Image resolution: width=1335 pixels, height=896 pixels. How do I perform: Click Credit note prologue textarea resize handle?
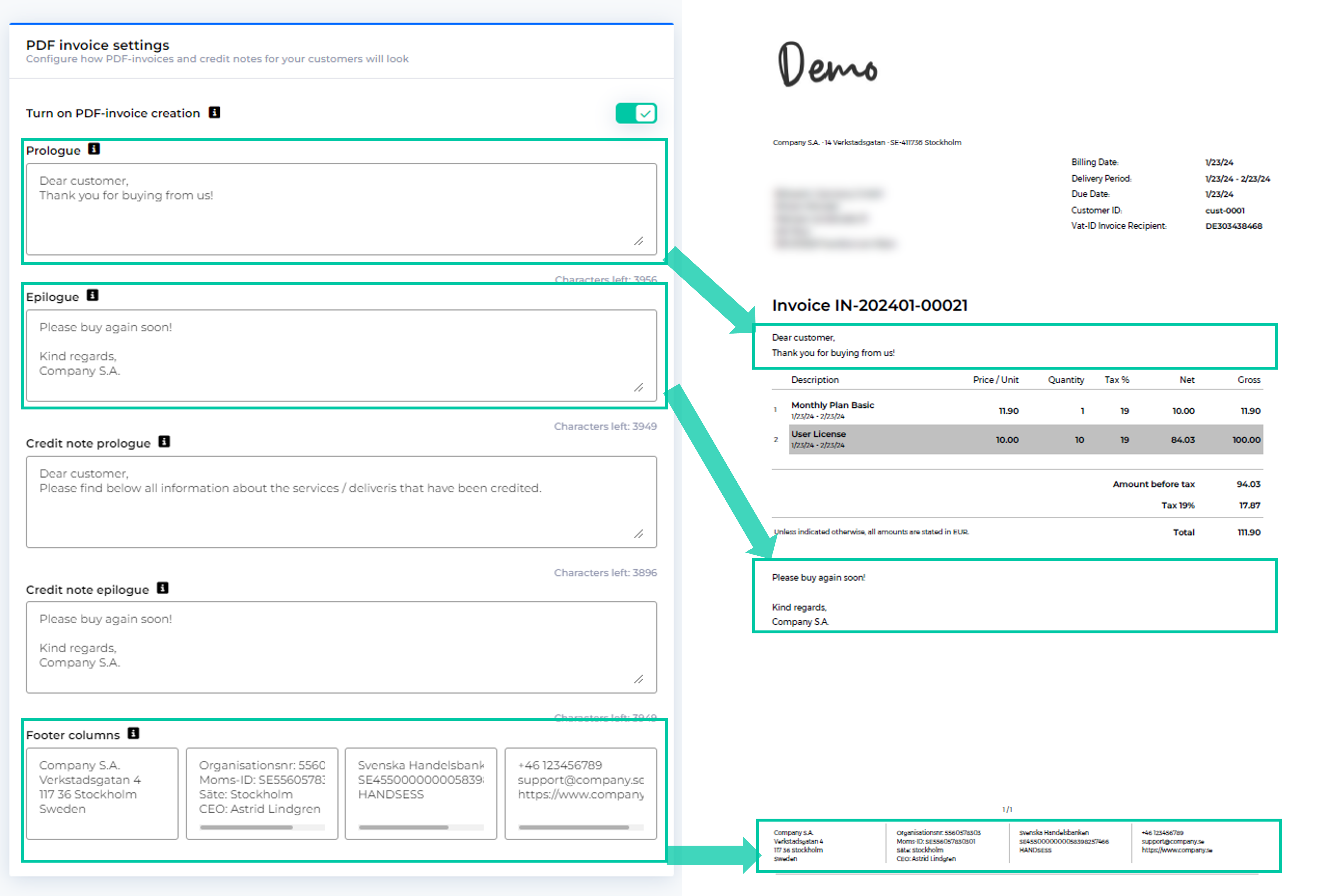[x=638, y=534]
